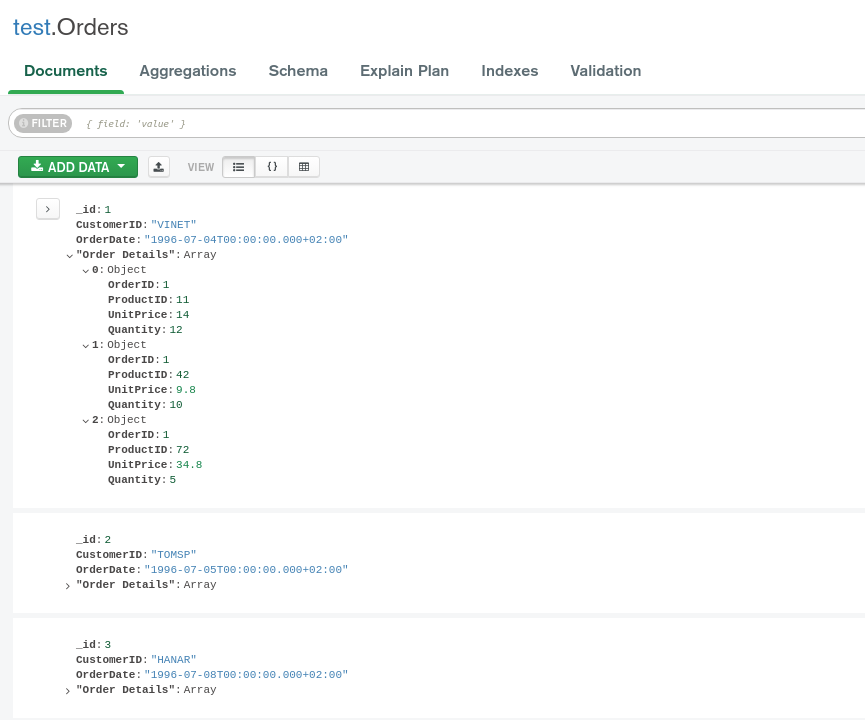
Task: Expand Order Details array for HANAR order
Action: (x=68, y=690)
